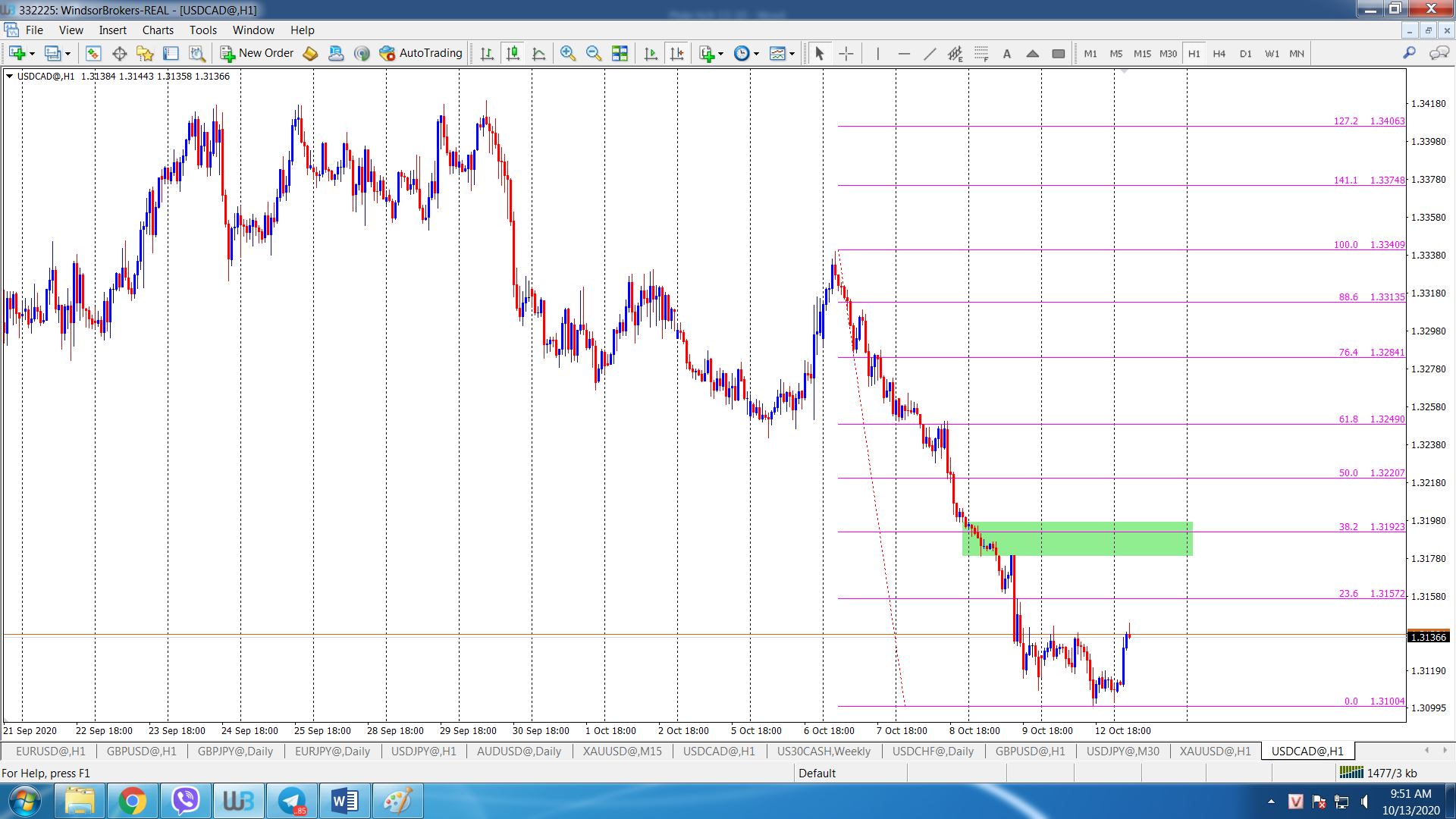Expand the profiles dropdown arrow
The image size is (1456, 819).
[67, 54]
